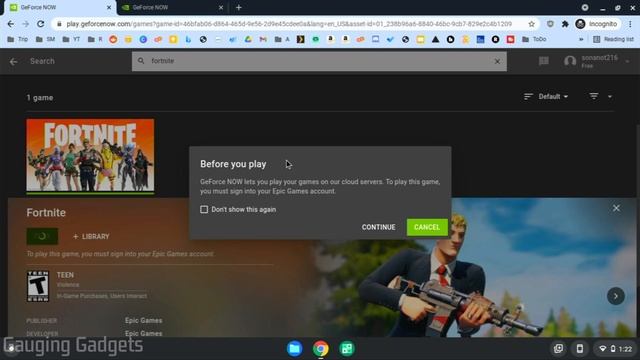Open Files app in shelf
Viewport: 640px width, 360px height.
point(294,349)
